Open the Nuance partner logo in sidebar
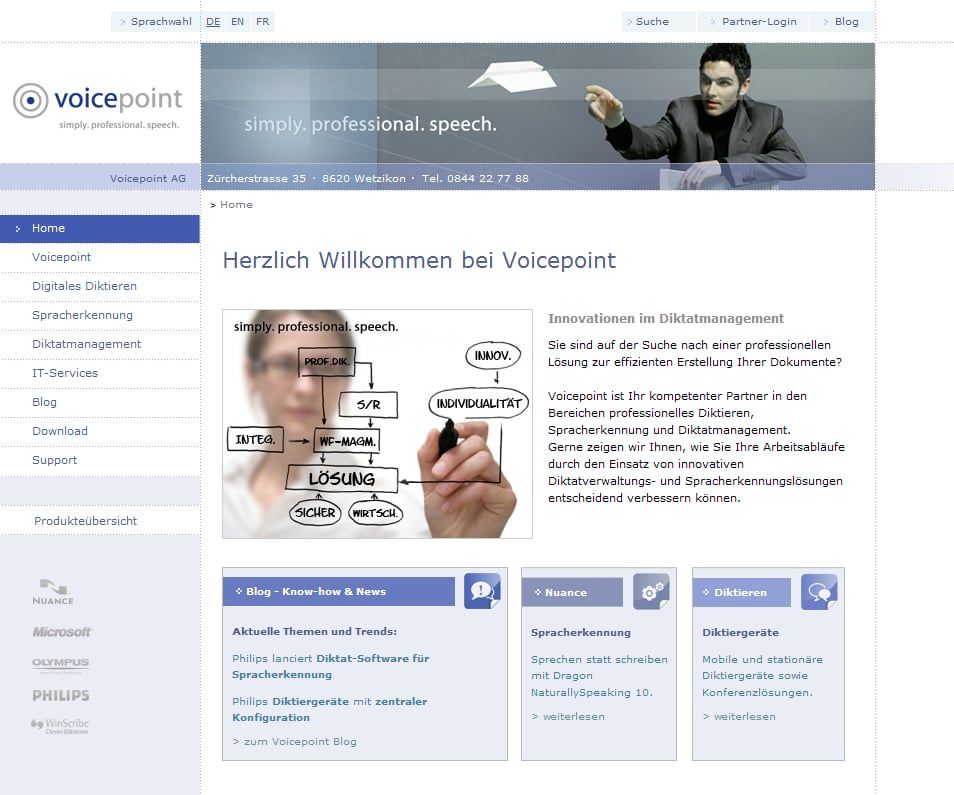Viewport: 954px width, 795px height. [x=53, y=592]
